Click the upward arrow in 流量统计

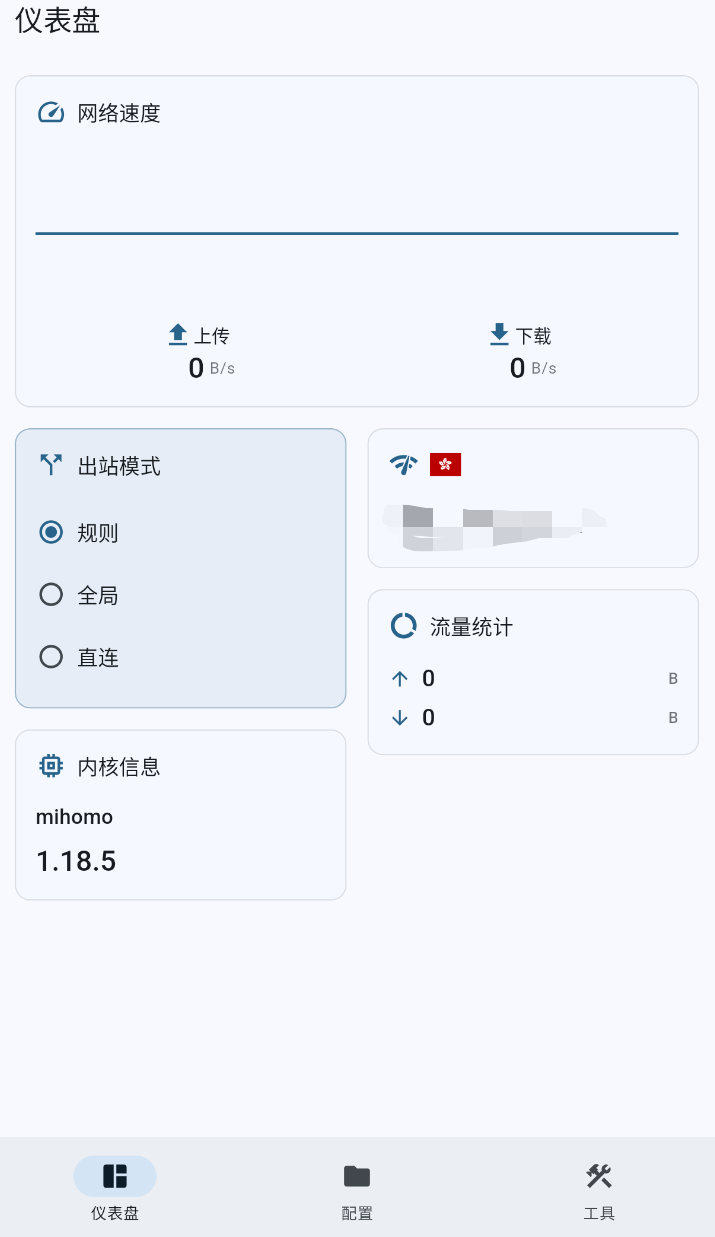pyautogui.click(x=402, y=678)
